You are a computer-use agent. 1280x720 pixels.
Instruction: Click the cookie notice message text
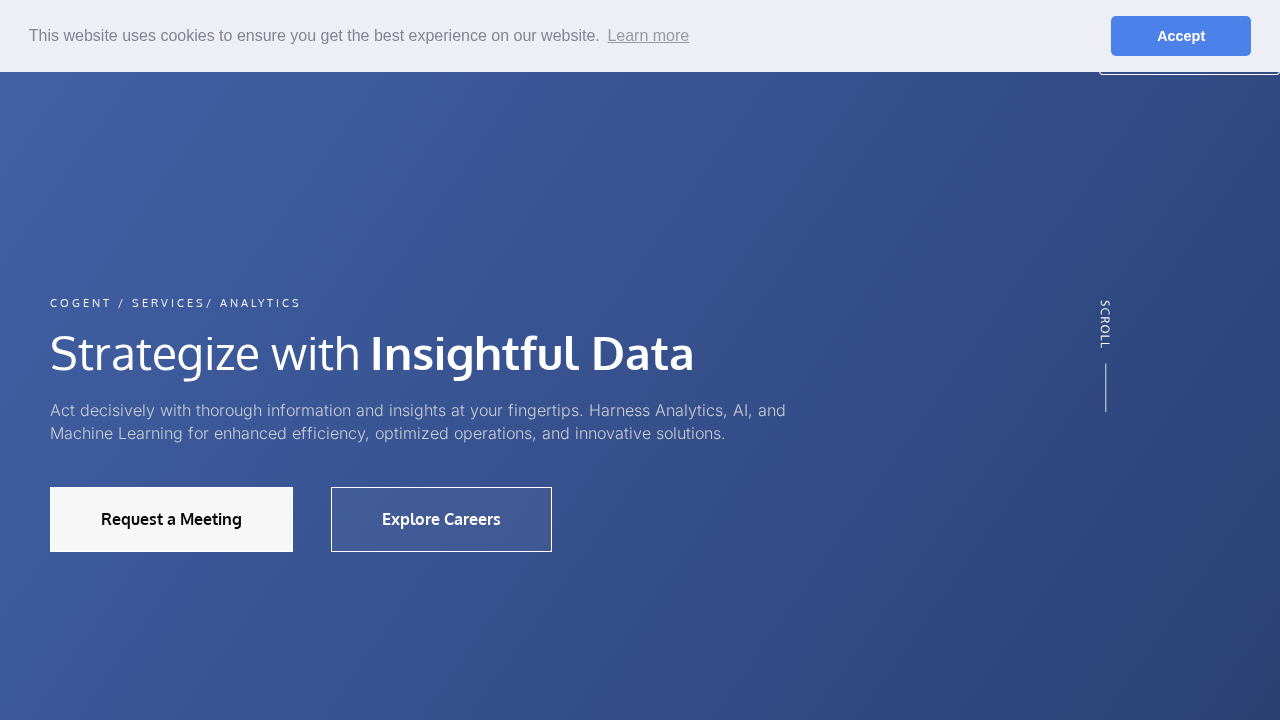click(x=314, y=36)
